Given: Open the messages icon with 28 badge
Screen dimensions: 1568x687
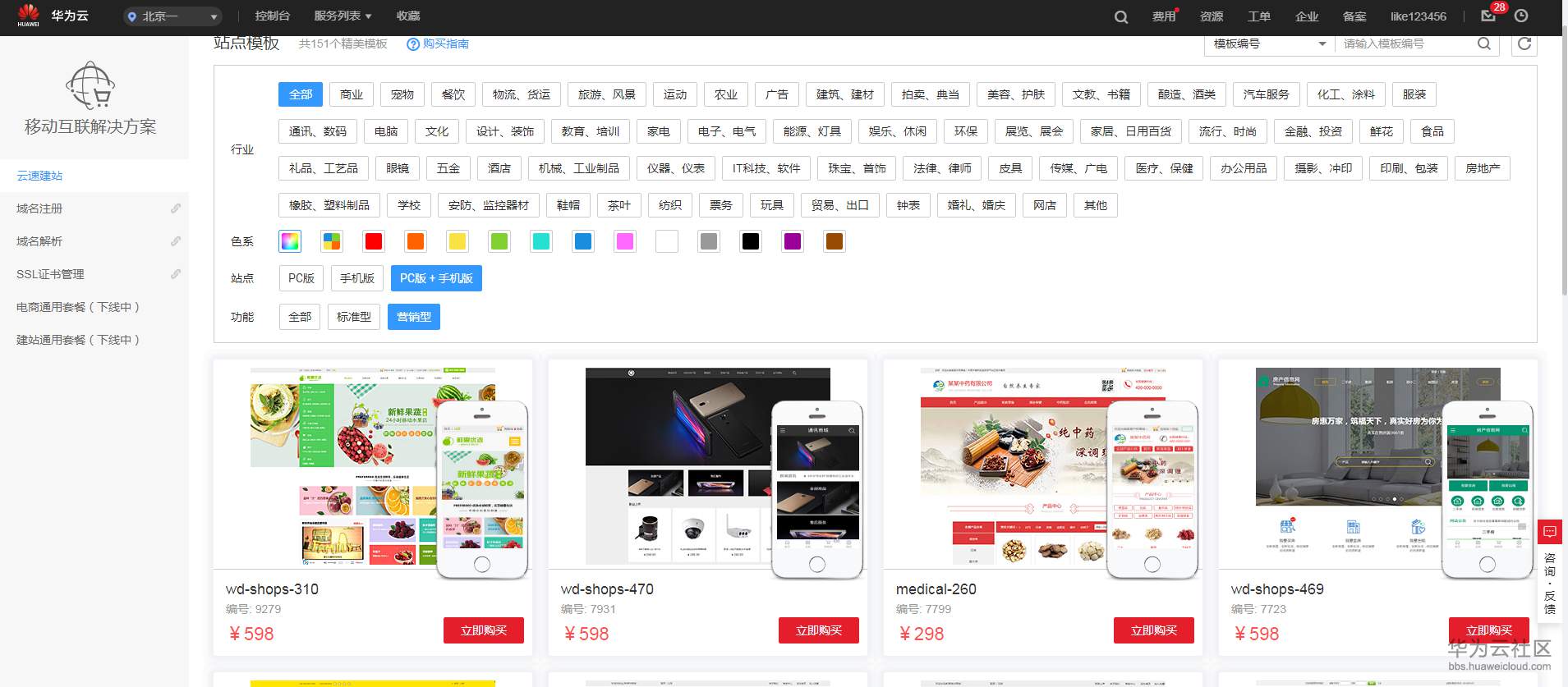Looking at the screenshot, I should coord(1488,16).
